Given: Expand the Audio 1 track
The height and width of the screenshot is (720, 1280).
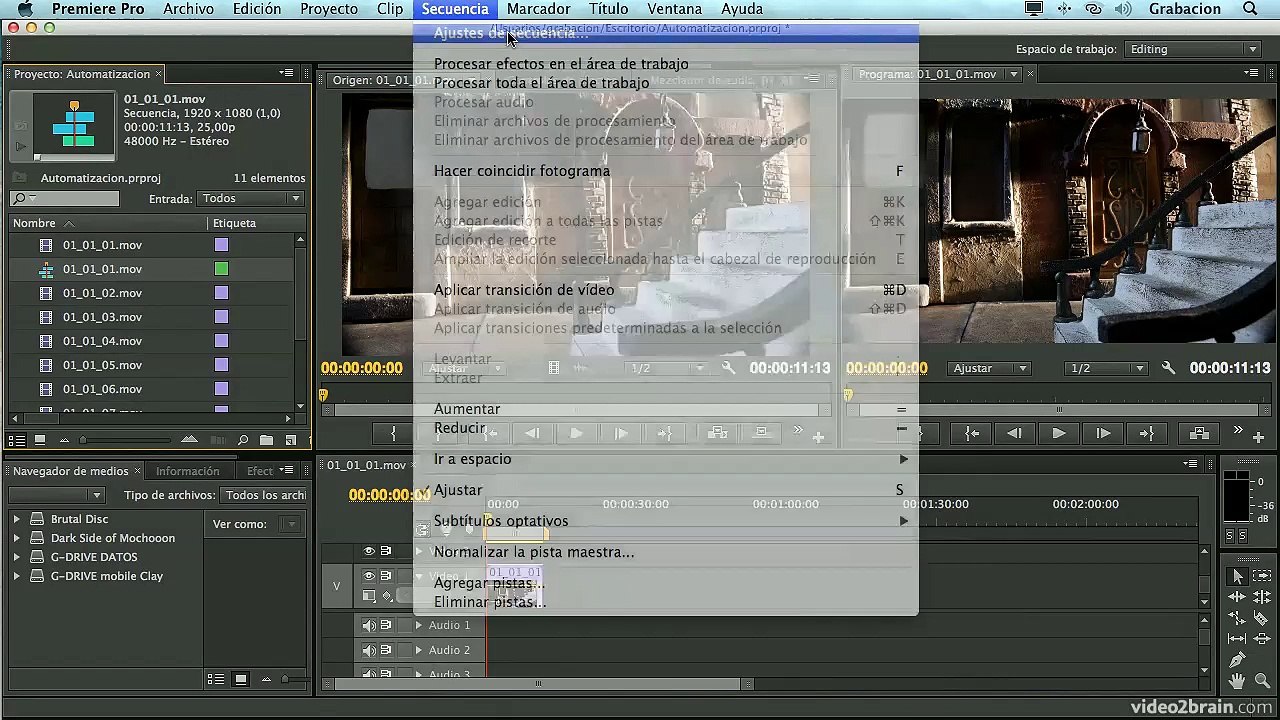Looking at the screenshot, I should (x=419, y=626).
